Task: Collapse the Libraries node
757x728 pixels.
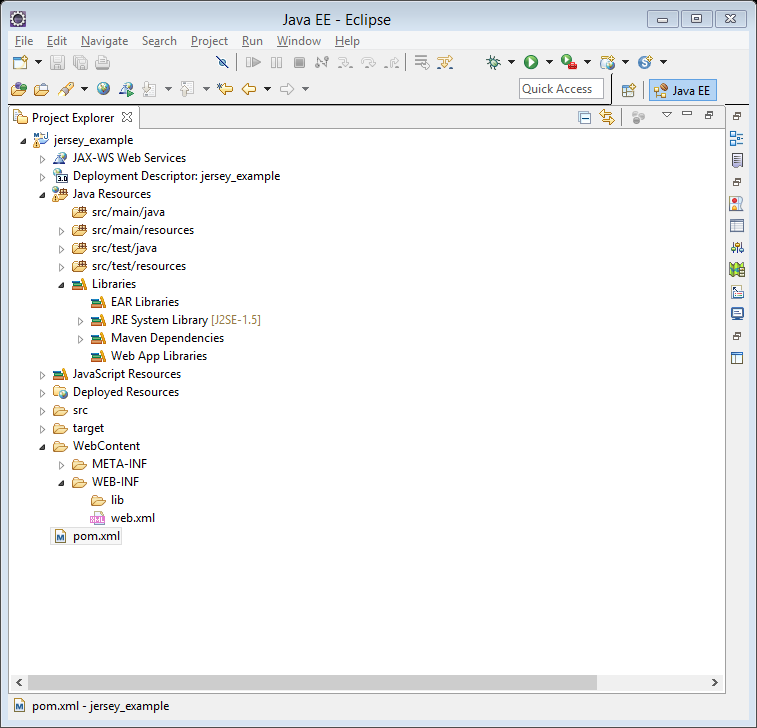Action: (x=61, y=285)
